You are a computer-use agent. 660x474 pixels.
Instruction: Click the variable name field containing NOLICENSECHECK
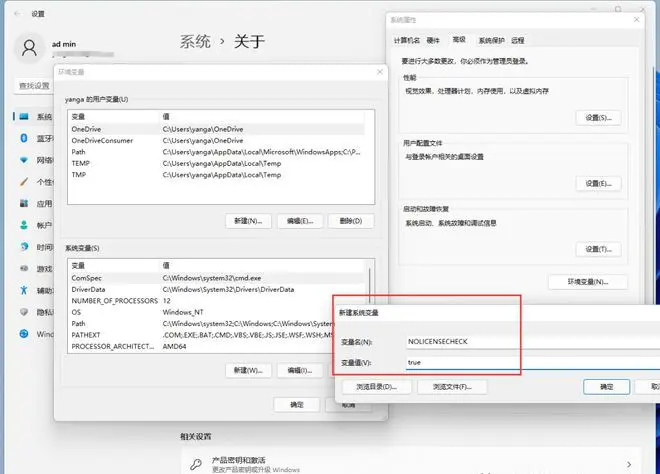tap(533, 342)
